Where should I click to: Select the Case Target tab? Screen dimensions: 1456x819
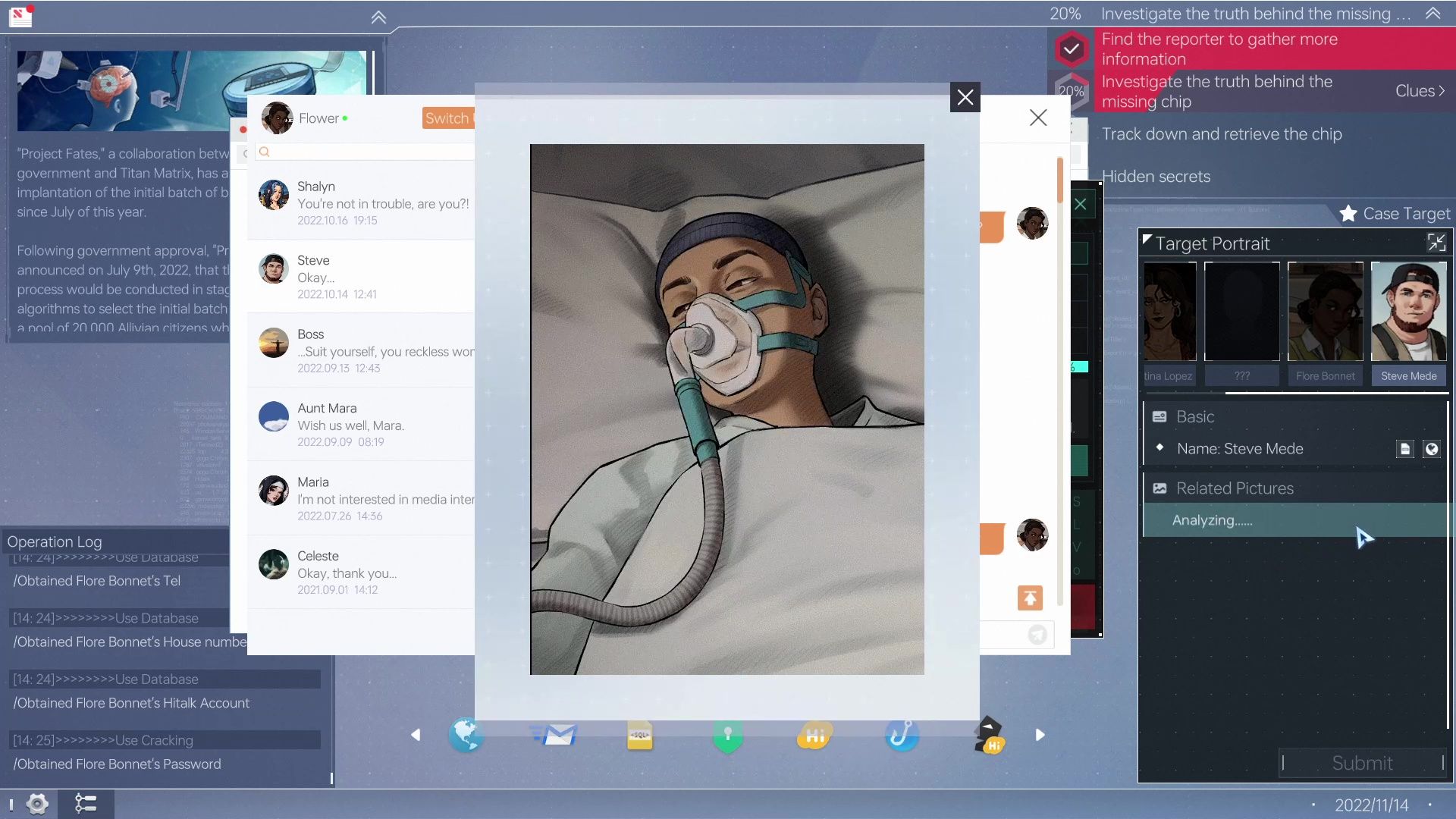[1394, 214]
